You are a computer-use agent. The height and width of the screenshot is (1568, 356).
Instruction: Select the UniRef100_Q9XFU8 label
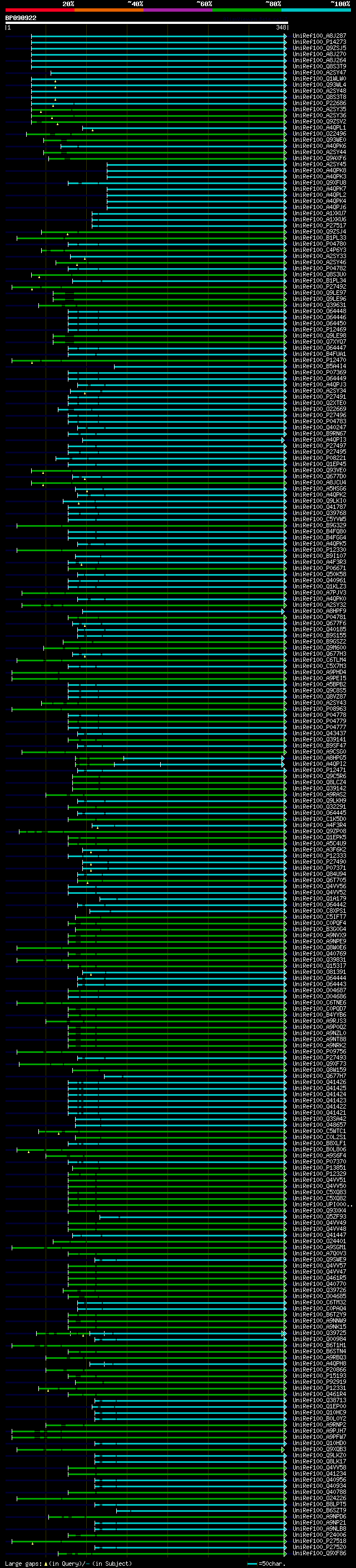[x=319, y=182]
